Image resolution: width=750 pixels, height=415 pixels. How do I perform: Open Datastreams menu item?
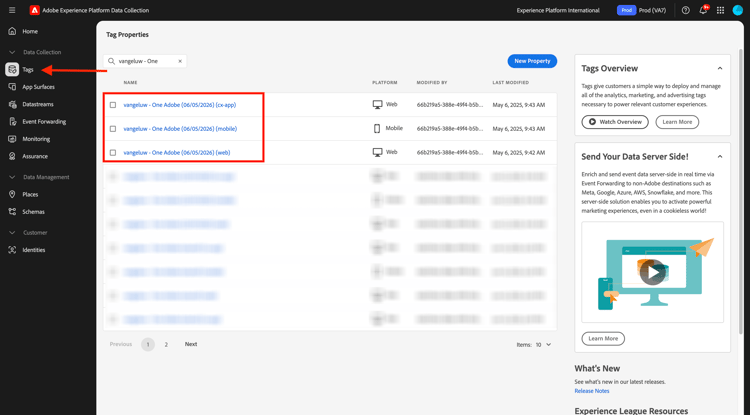(38, 104)
